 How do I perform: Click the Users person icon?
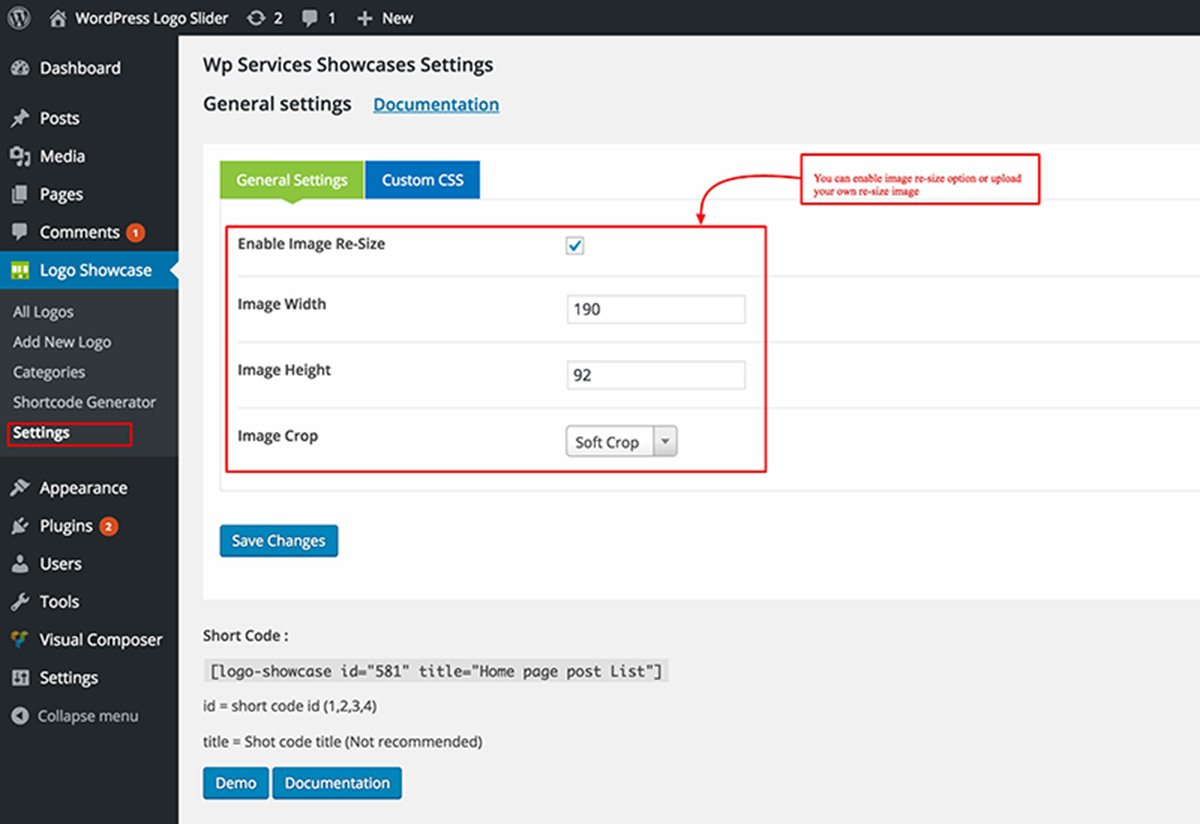coord(20,564)
